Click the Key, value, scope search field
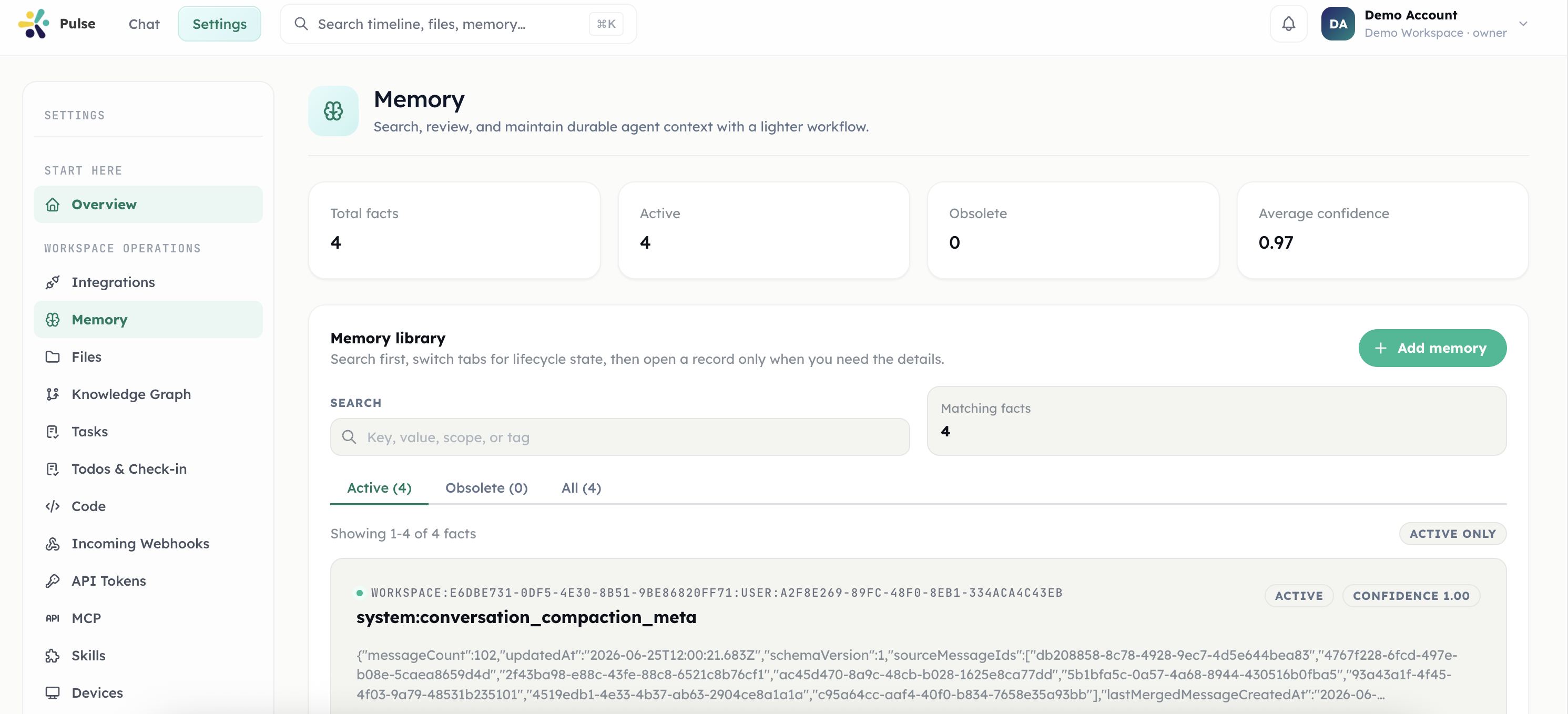 click(x=619, y=437)
